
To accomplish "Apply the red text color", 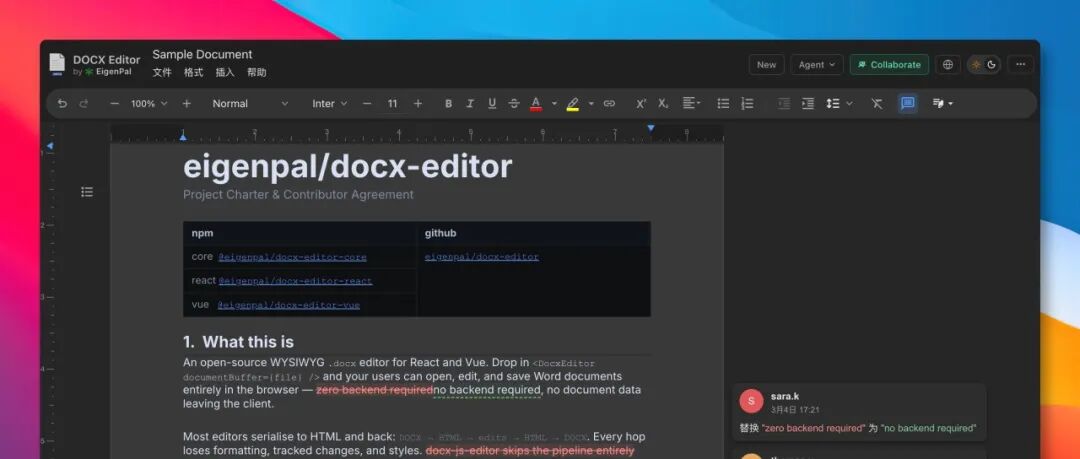I will 536,103.
